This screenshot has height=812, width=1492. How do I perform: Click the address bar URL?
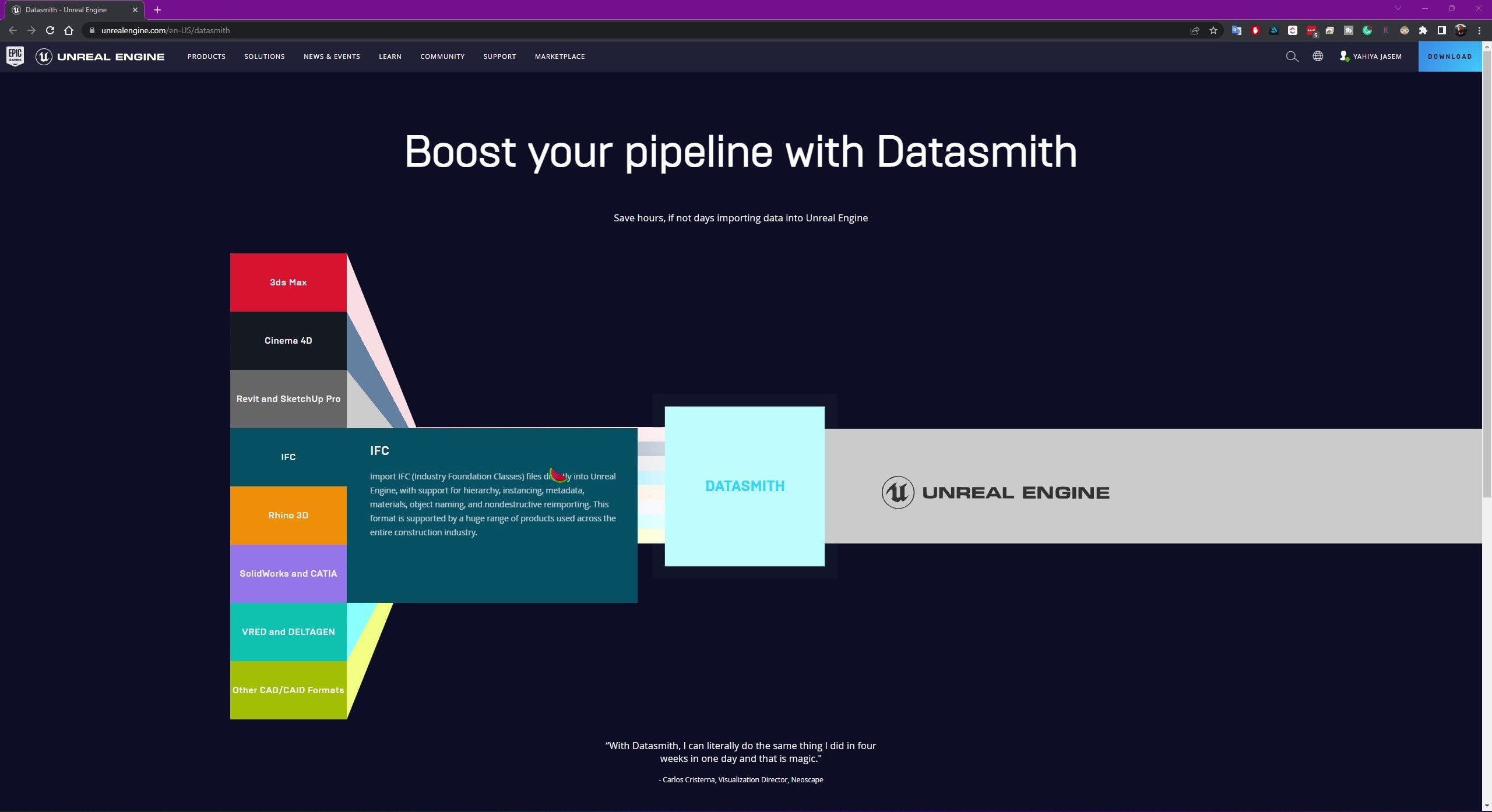166,30
